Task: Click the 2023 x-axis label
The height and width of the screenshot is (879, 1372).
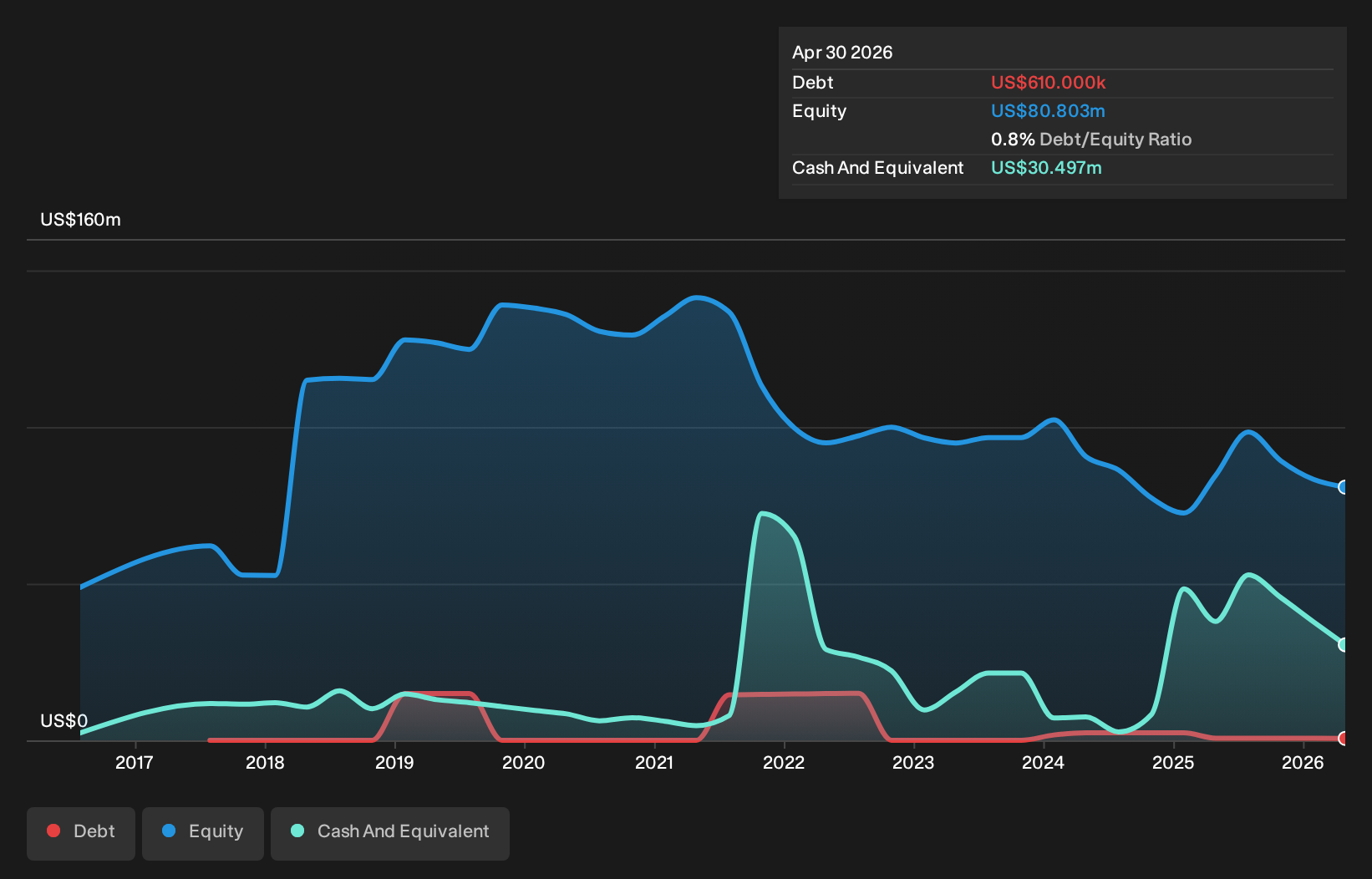Action: point(913,762)
